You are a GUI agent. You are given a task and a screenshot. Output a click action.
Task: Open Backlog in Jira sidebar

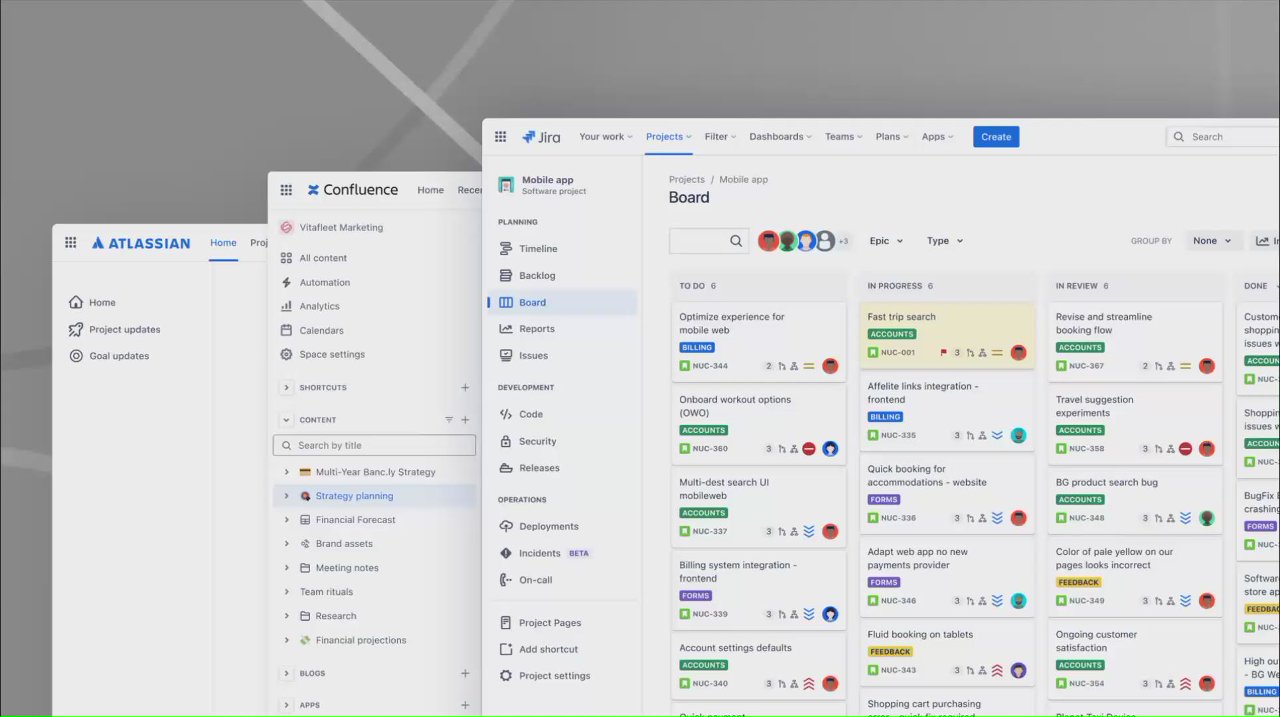[537, 276]
